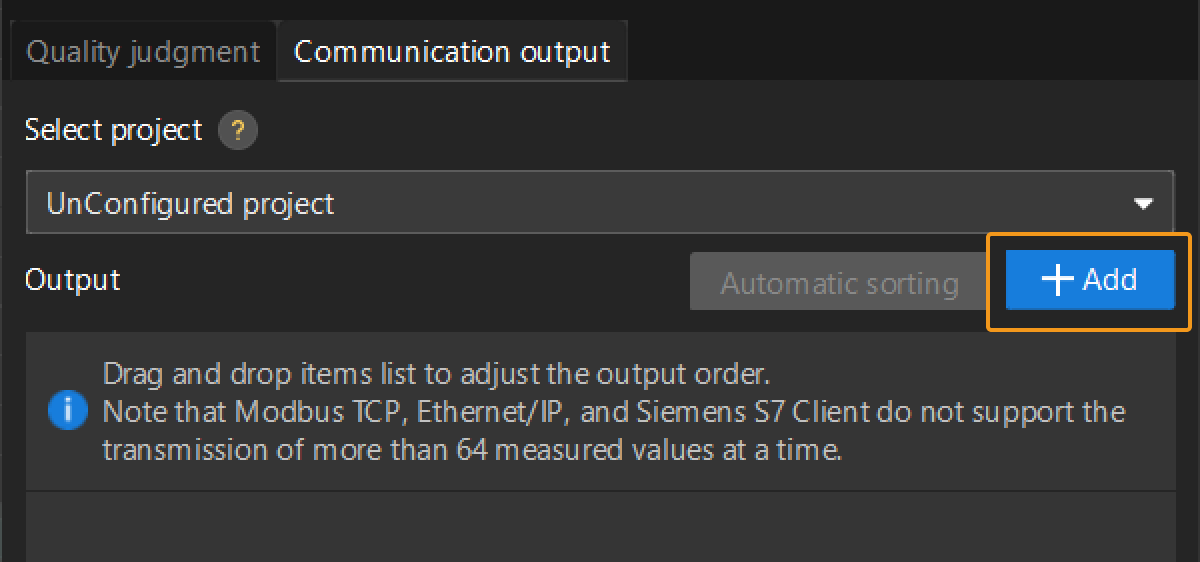
Task: Click the UnConfigured project text in selector
Action: [x=190, y=204]
